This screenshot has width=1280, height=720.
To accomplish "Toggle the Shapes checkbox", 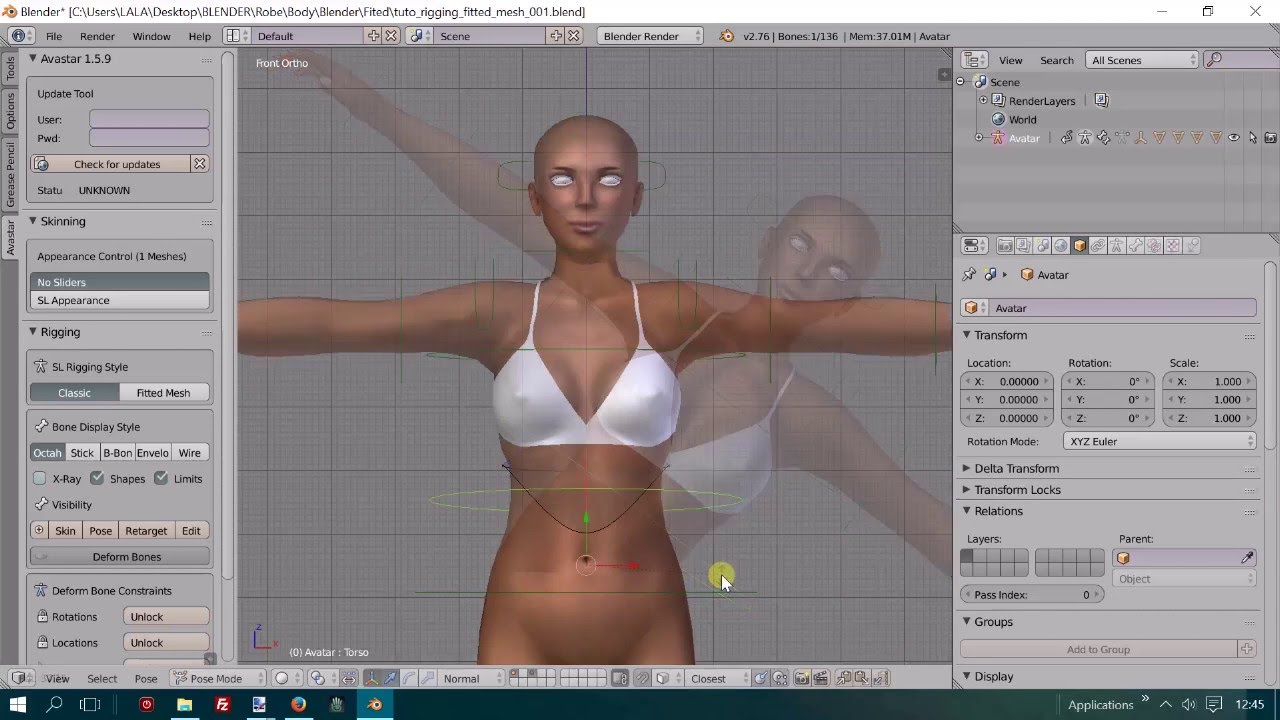I will 97,479.
